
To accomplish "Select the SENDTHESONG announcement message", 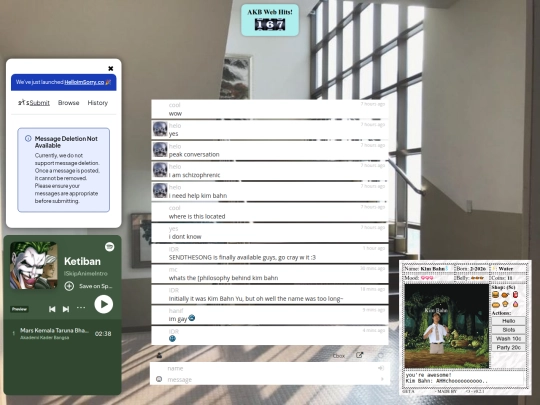I will click(270, 253).
